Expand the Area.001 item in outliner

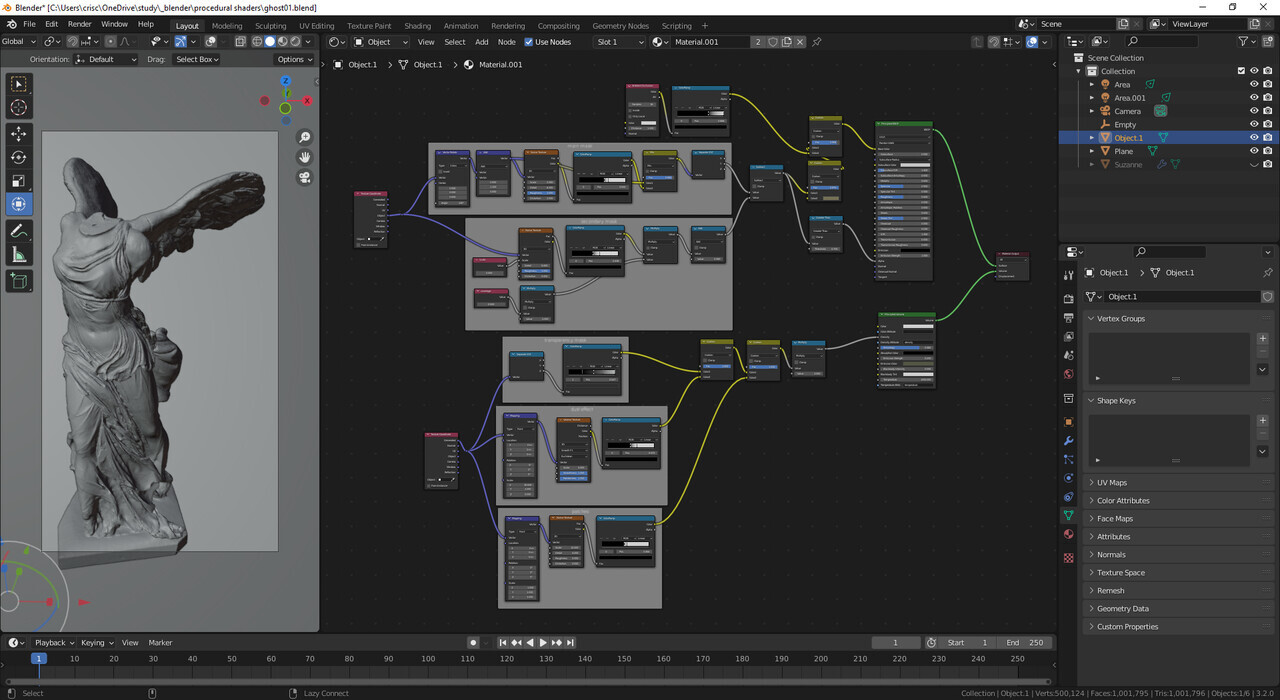[x=1092, y=98]
